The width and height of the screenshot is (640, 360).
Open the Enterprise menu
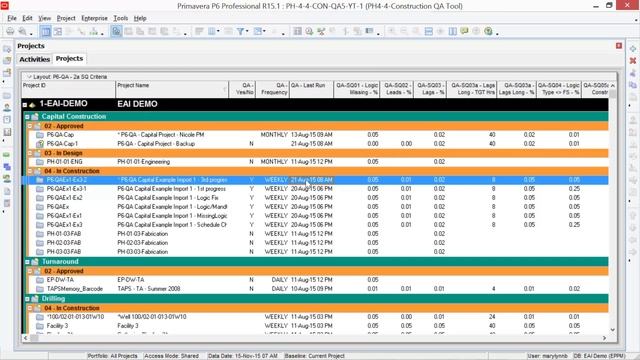[94, 18]
